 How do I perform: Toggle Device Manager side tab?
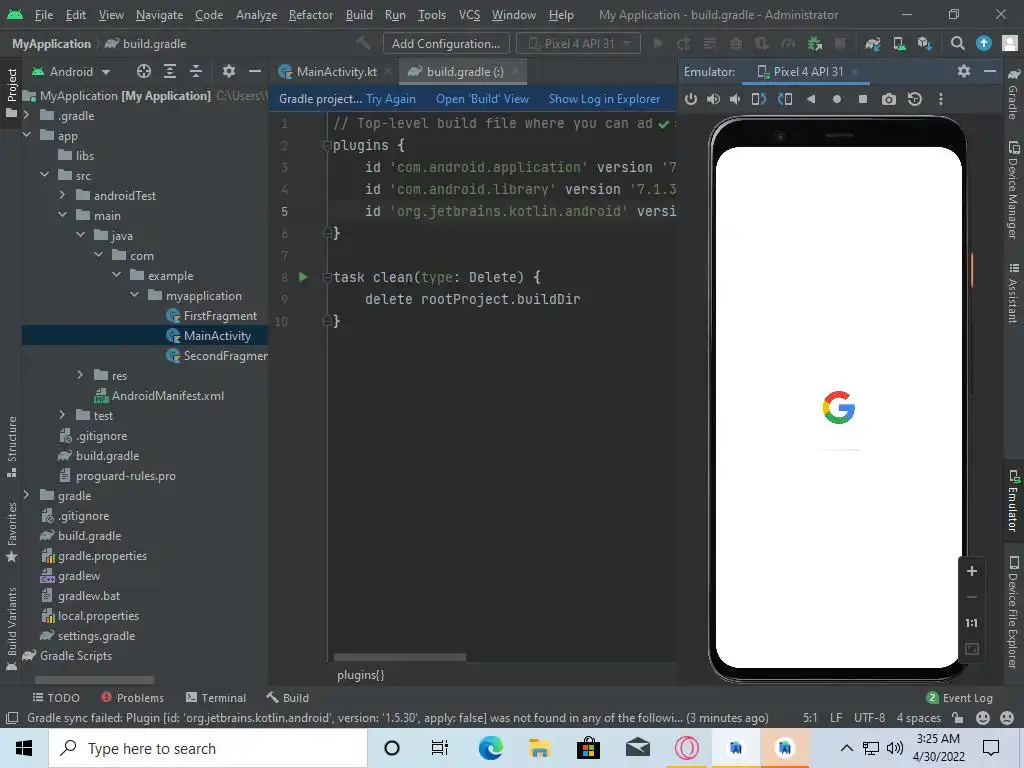click(1013, 189)
